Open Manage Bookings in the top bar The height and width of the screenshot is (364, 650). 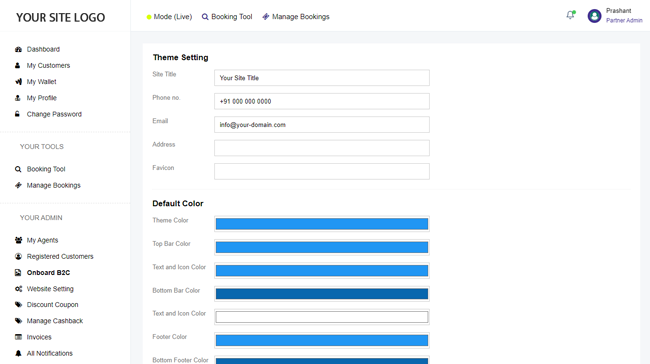[x=296, y=17]
